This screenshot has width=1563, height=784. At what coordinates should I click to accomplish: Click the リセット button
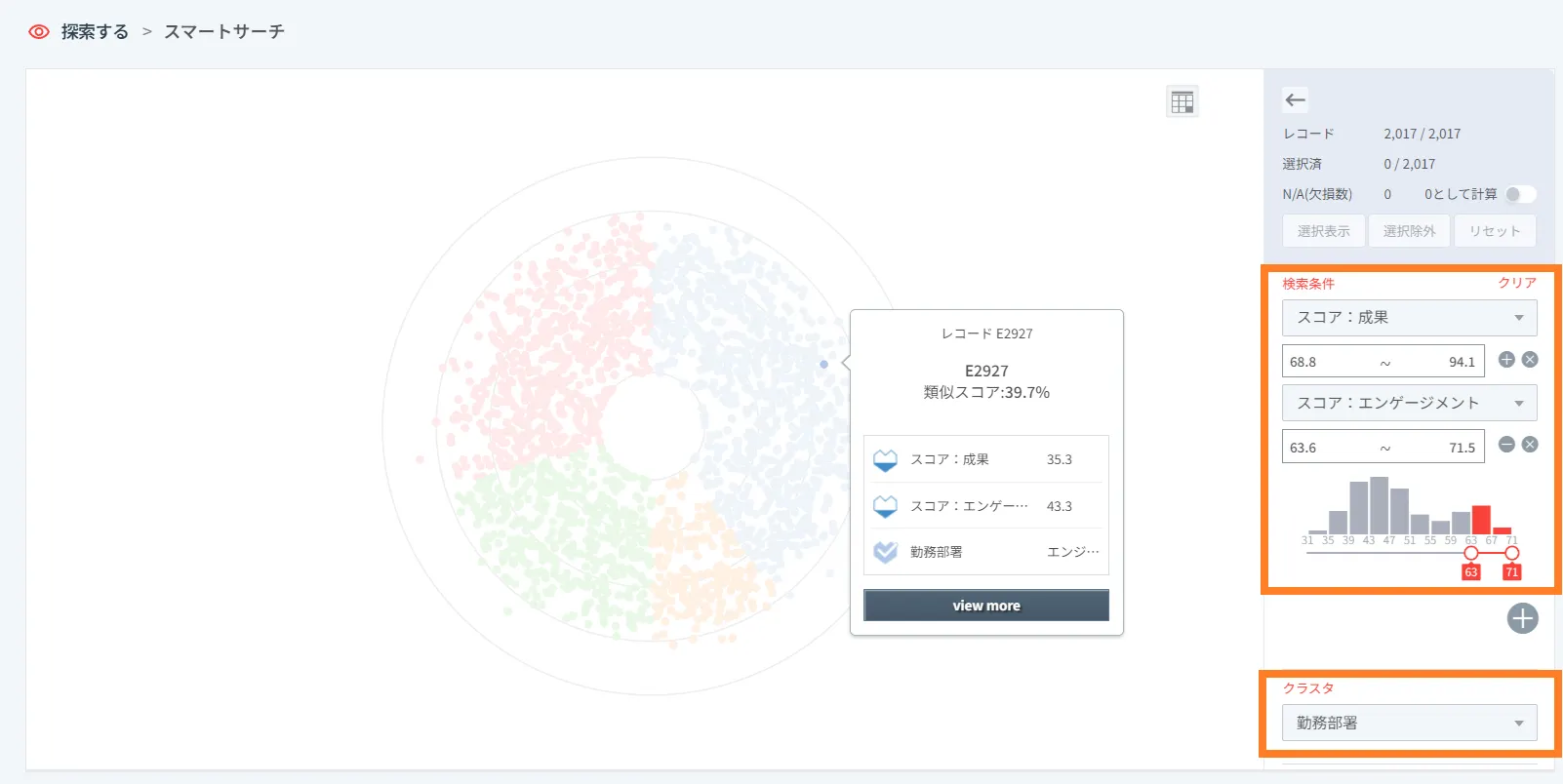point(1495,231)
